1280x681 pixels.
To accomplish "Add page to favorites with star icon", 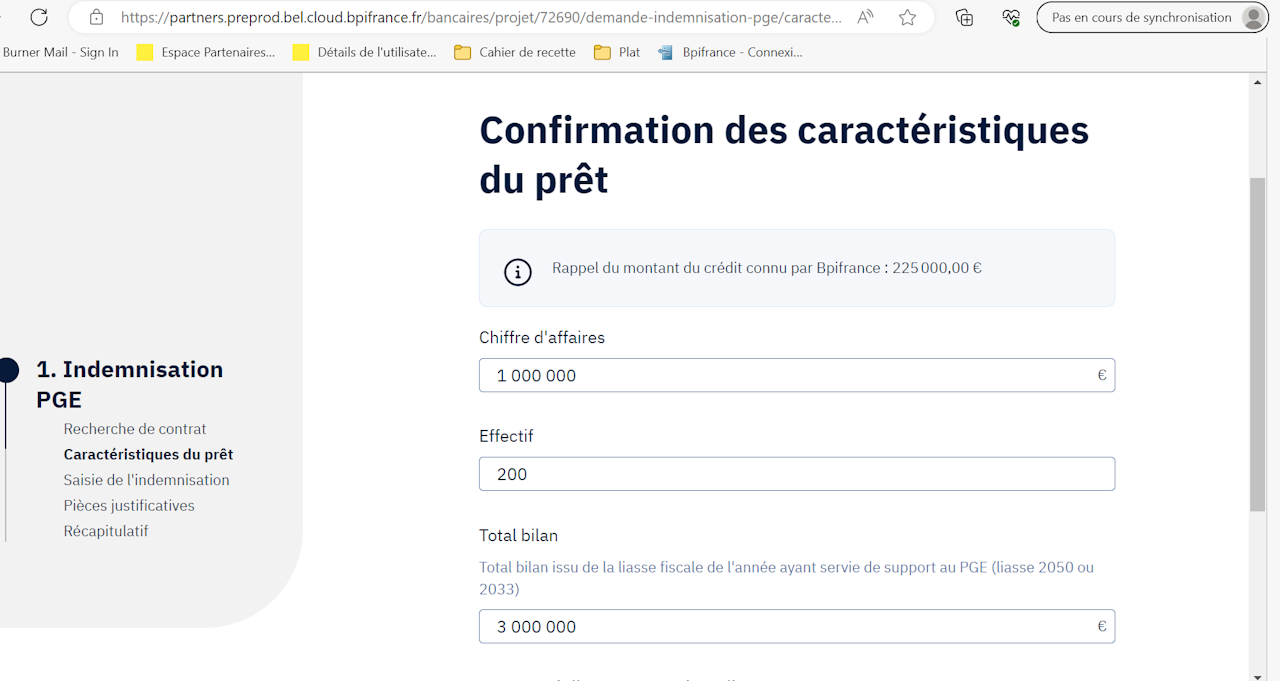I will pyautogui.click(x=907, y=17).
